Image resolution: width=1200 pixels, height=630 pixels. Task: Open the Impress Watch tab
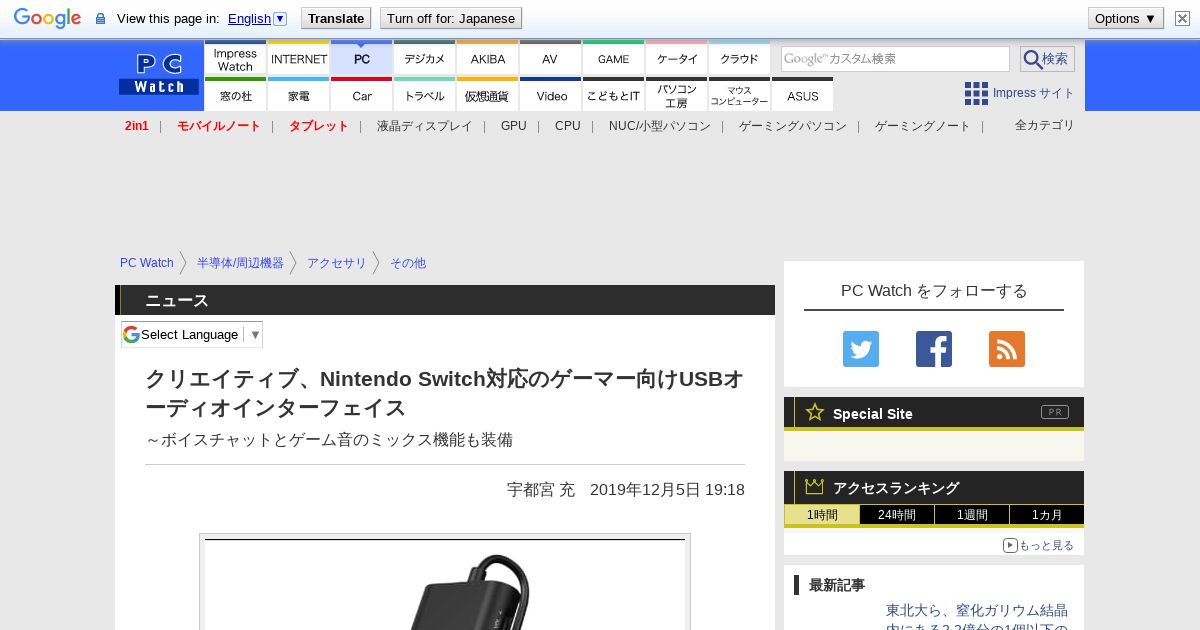(235, 58)
